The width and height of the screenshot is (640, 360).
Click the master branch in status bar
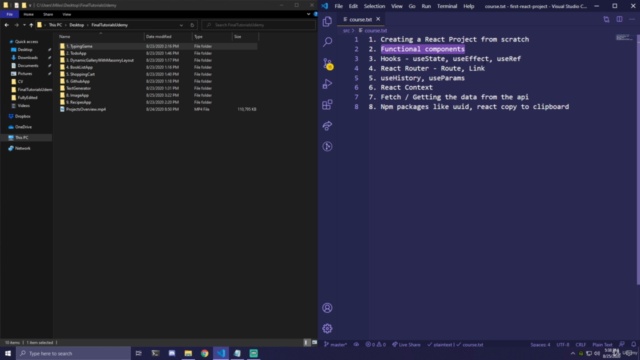click(x=336, y=344)
